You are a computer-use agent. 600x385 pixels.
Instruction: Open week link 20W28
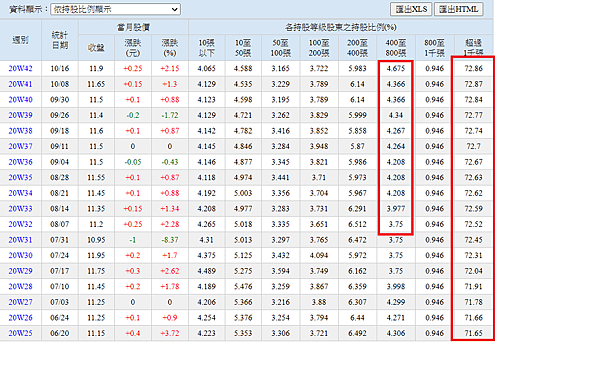click(21, 287)
